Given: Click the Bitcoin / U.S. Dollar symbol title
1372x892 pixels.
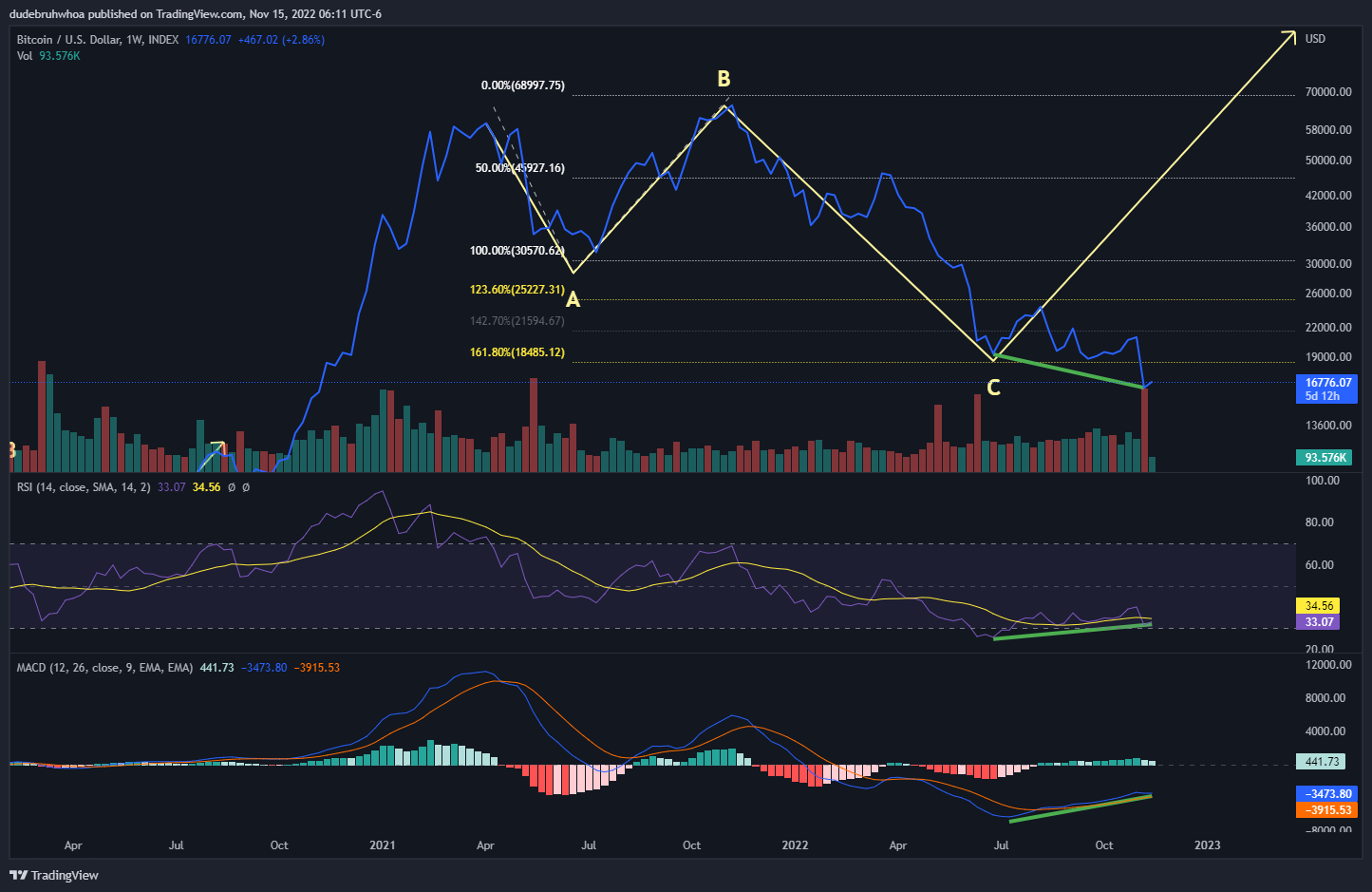Looking at the screenshot, I should pyautogui.click(x=98, y=40).
